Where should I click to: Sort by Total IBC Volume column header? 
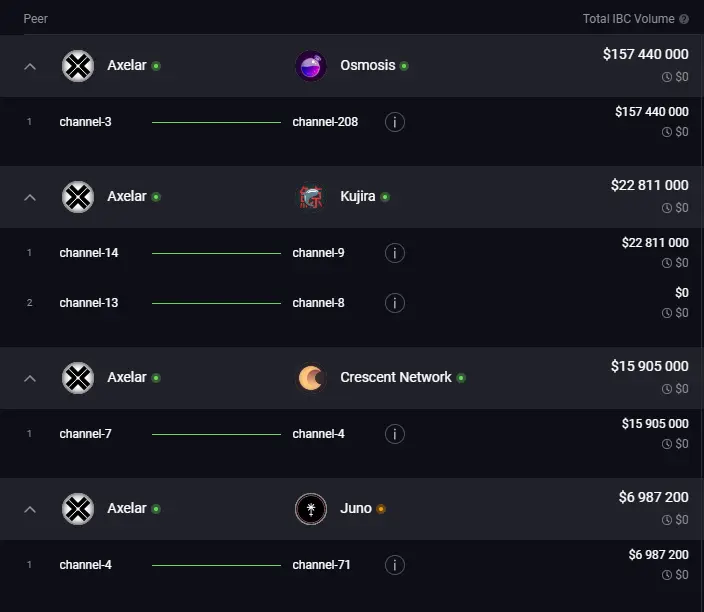click(x=628, y=19)
